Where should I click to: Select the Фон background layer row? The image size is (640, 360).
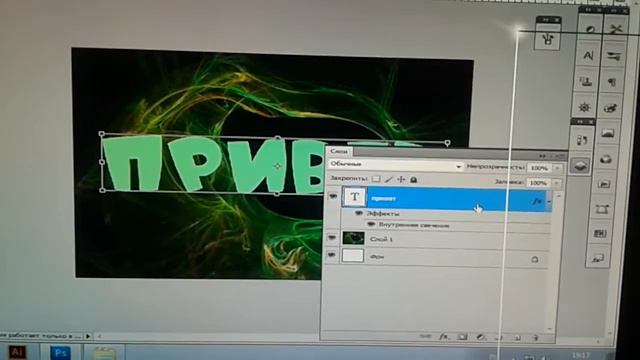pos(445,257)
